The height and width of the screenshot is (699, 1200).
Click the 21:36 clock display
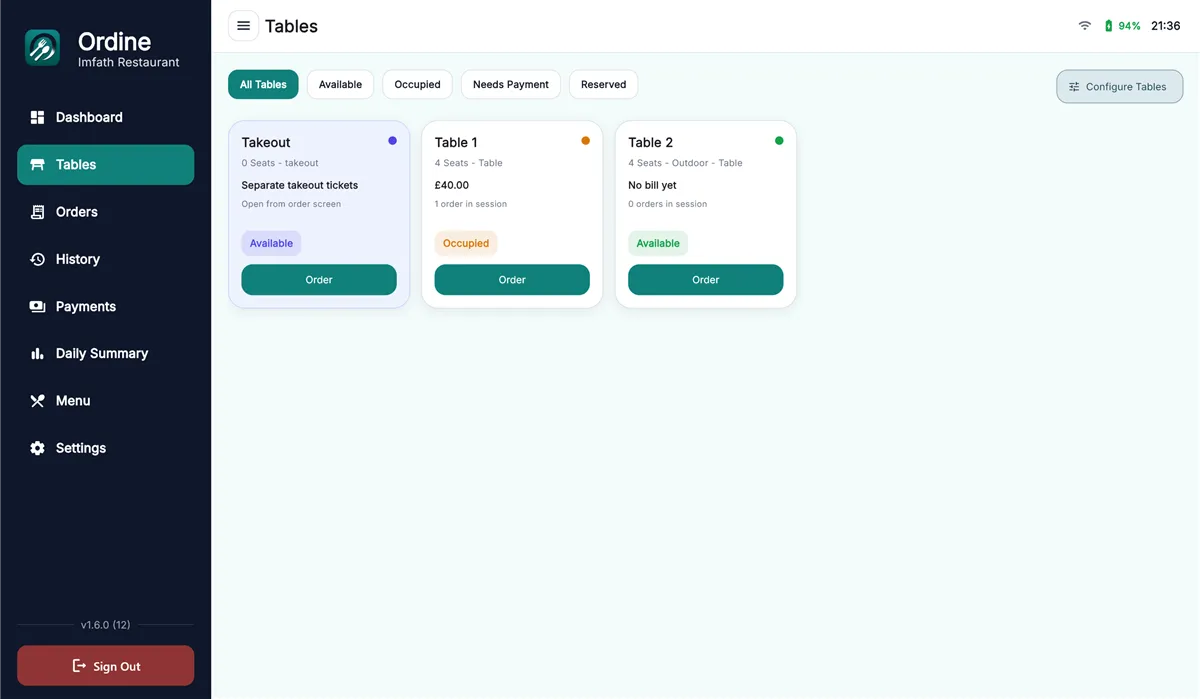click(1166, 26)
